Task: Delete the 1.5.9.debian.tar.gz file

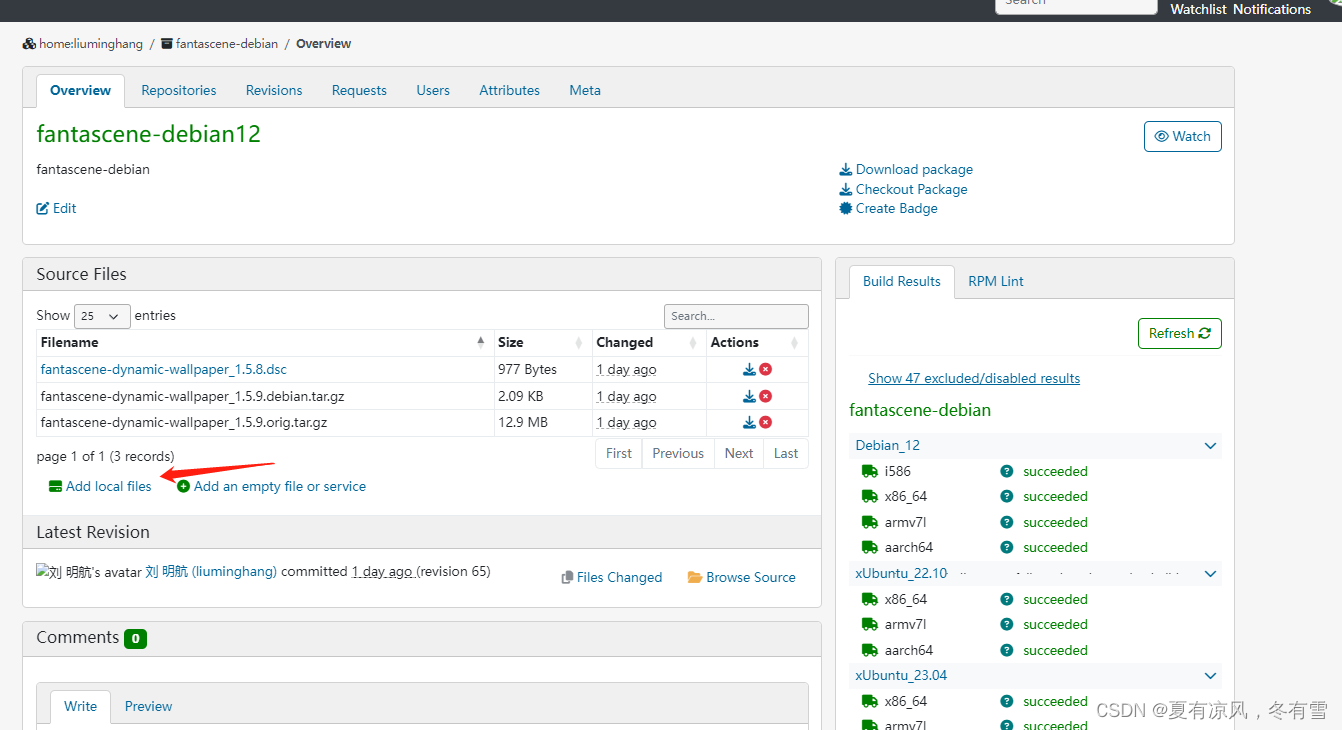Action: (x=765, y=396)
